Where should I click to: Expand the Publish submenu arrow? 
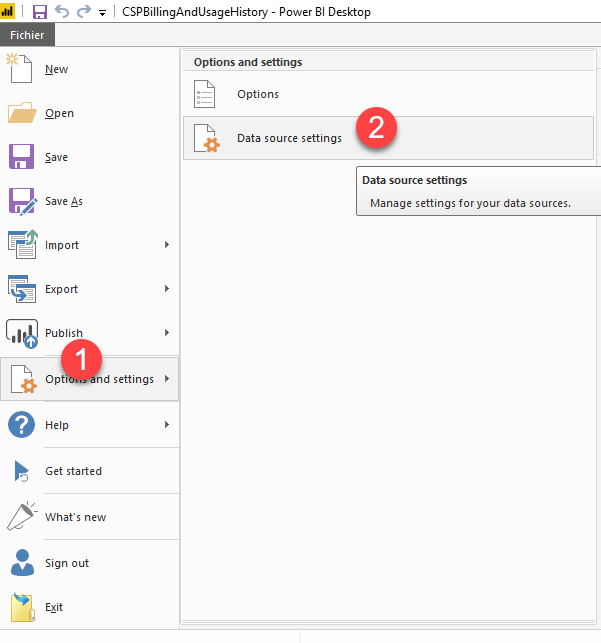point(166,333)
